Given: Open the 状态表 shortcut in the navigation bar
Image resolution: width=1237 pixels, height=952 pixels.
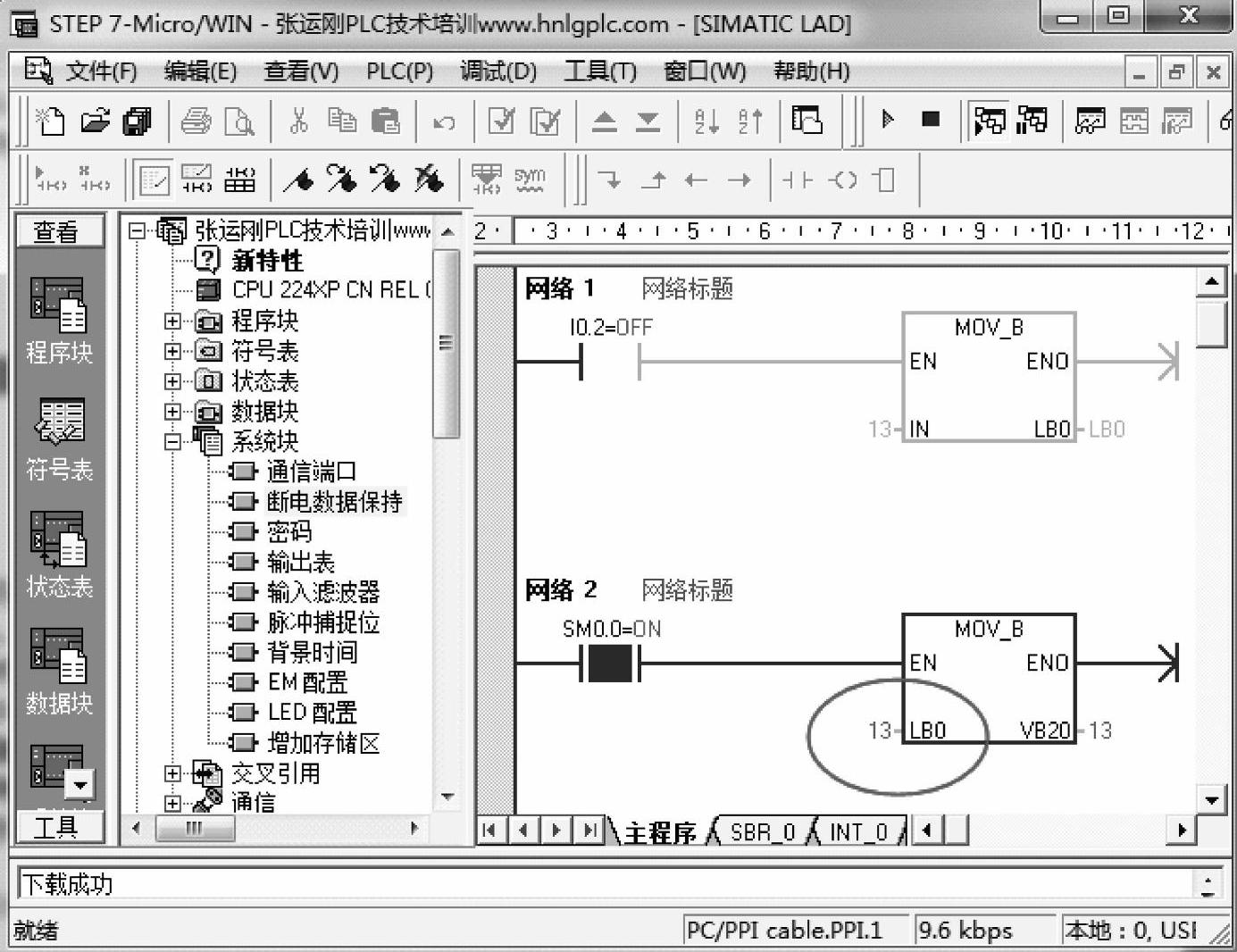Looking at the screenshot, I should pos(59,555).
